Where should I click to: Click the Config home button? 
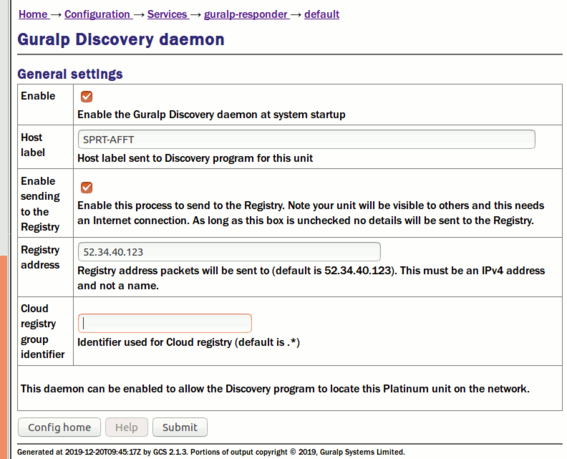[59, 427]
